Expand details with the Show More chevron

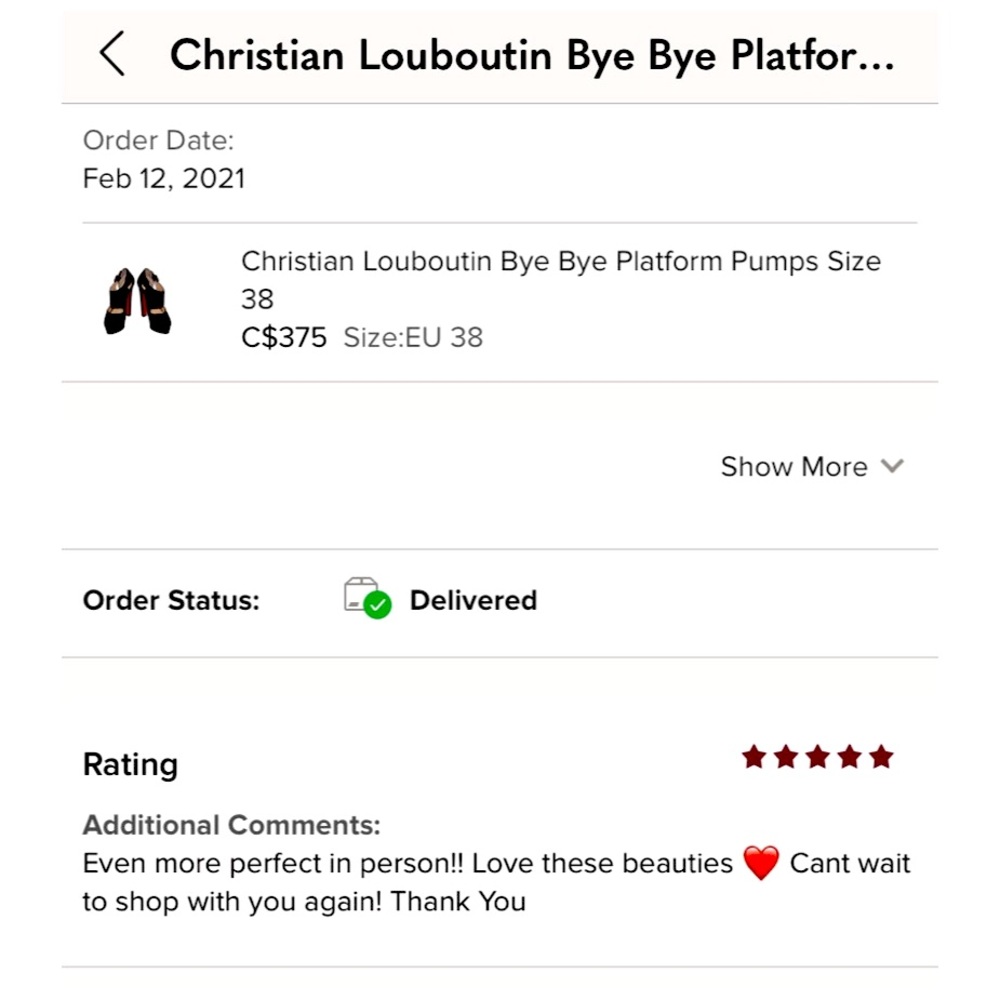(893, 466)
